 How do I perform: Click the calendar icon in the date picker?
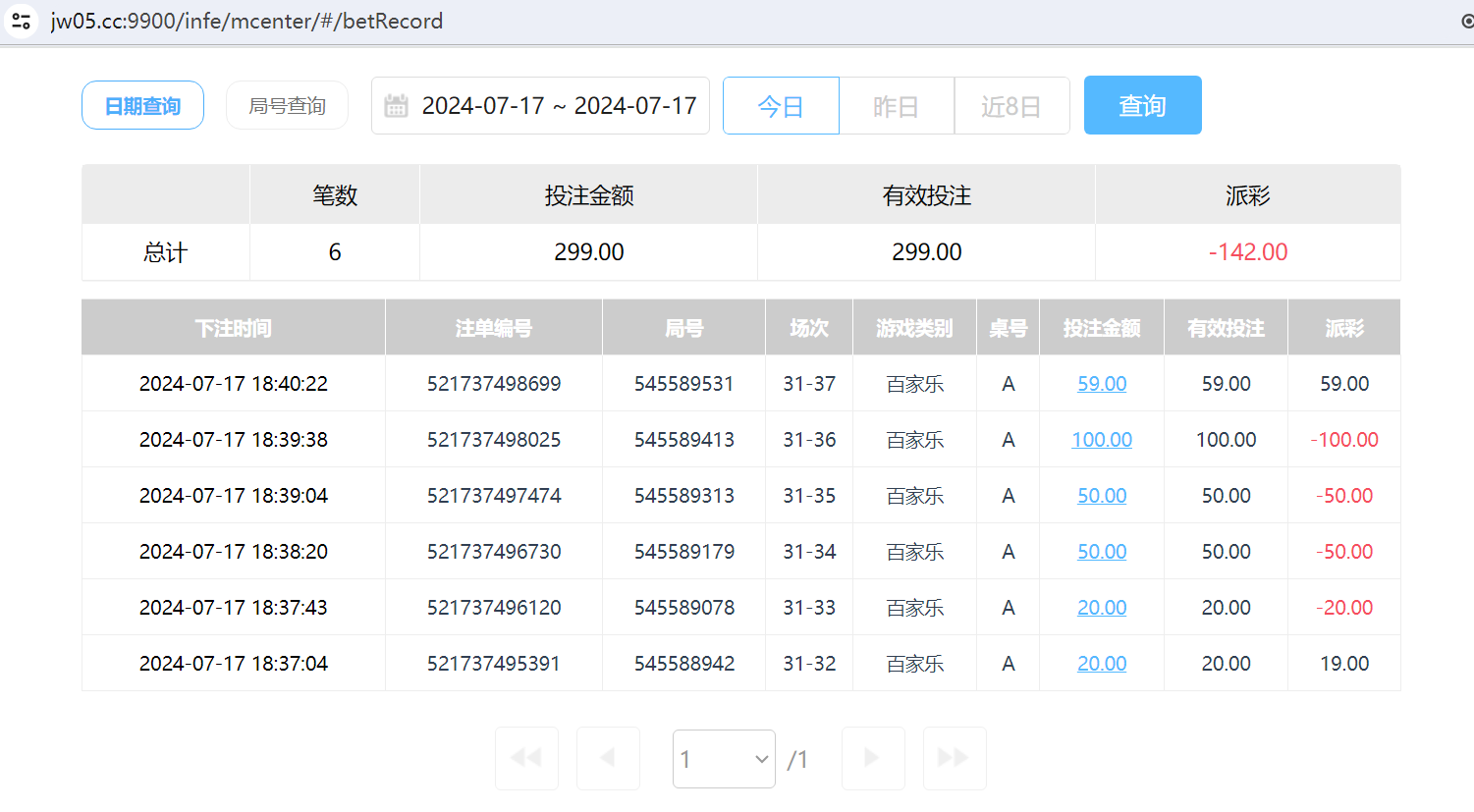pos(396,105)
